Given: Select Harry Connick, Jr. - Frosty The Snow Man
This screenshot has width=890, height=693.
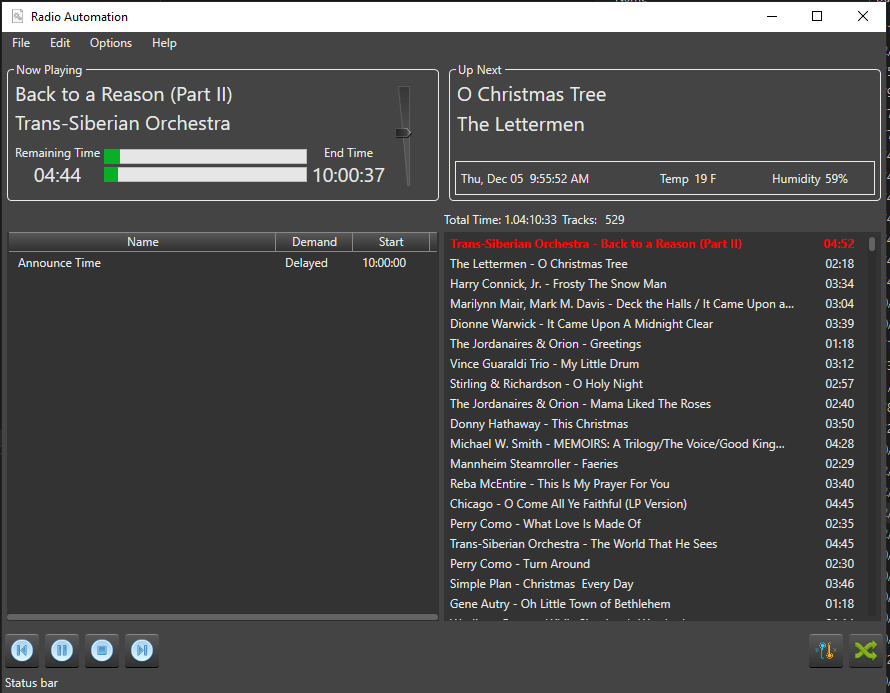Looking at the screenshot, I should coord(653,284).
